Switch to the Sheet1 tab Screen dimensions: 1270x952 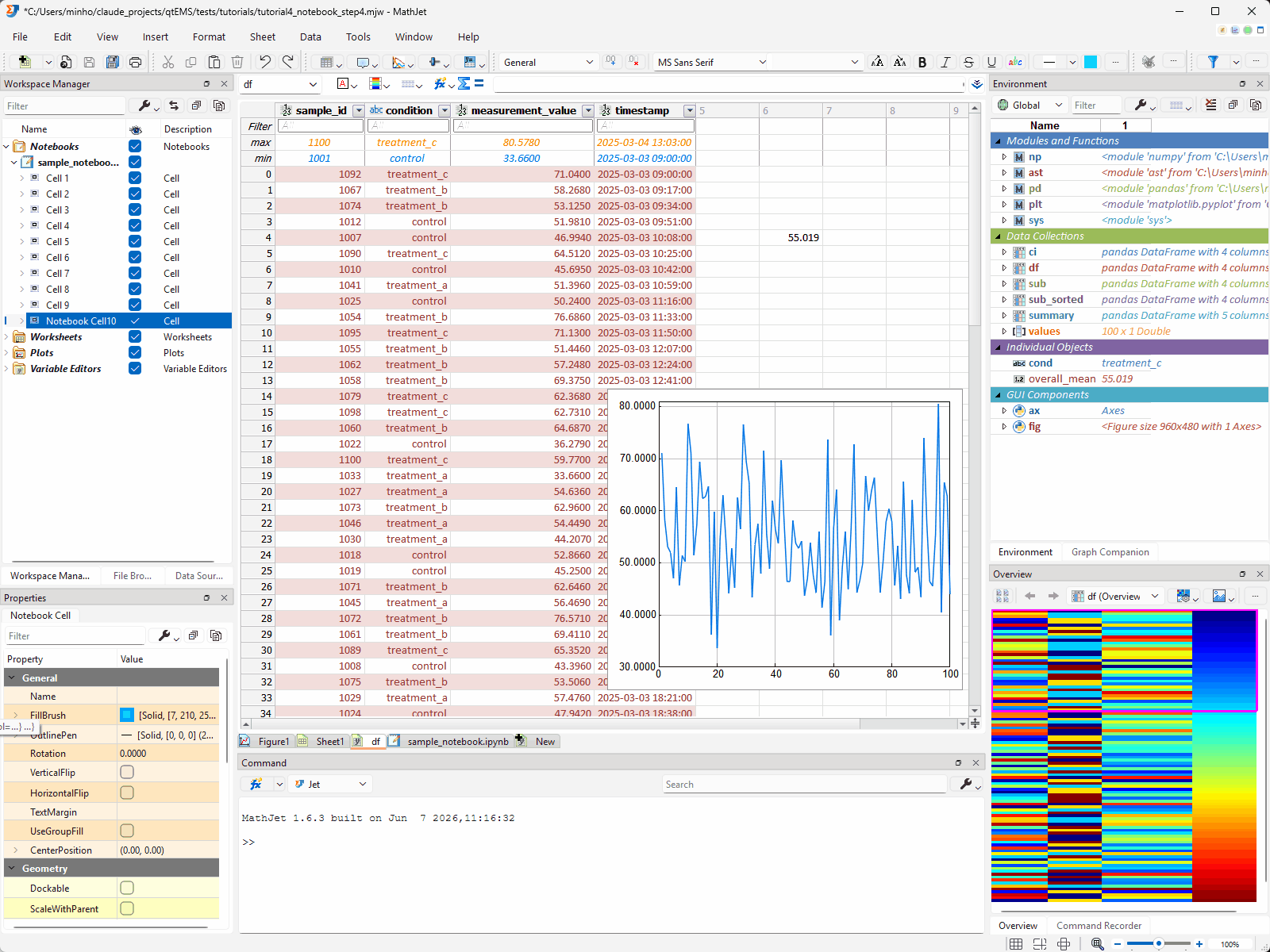click(322, 741)
